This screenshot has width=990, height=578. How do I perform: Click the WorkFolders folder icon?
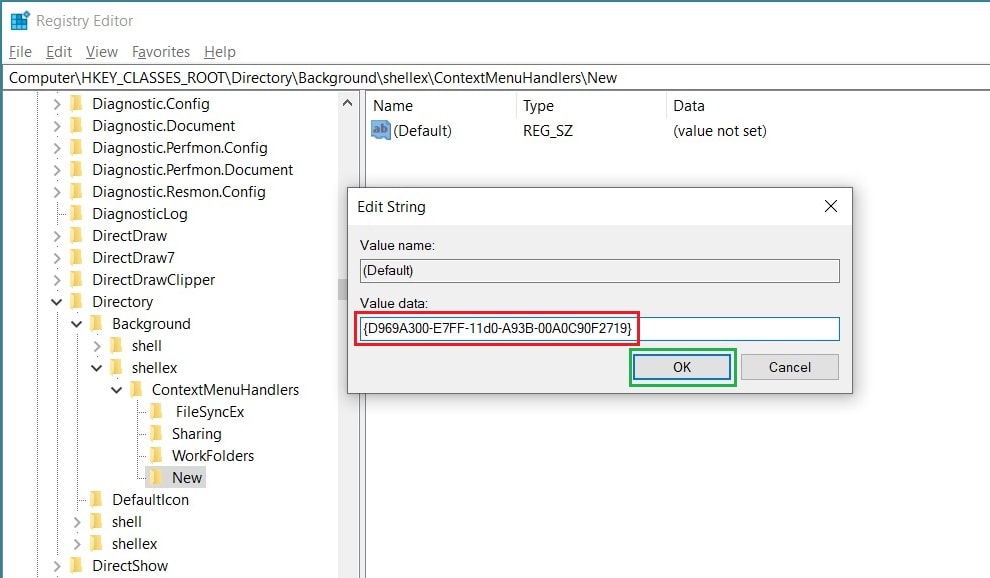[157, 456]
